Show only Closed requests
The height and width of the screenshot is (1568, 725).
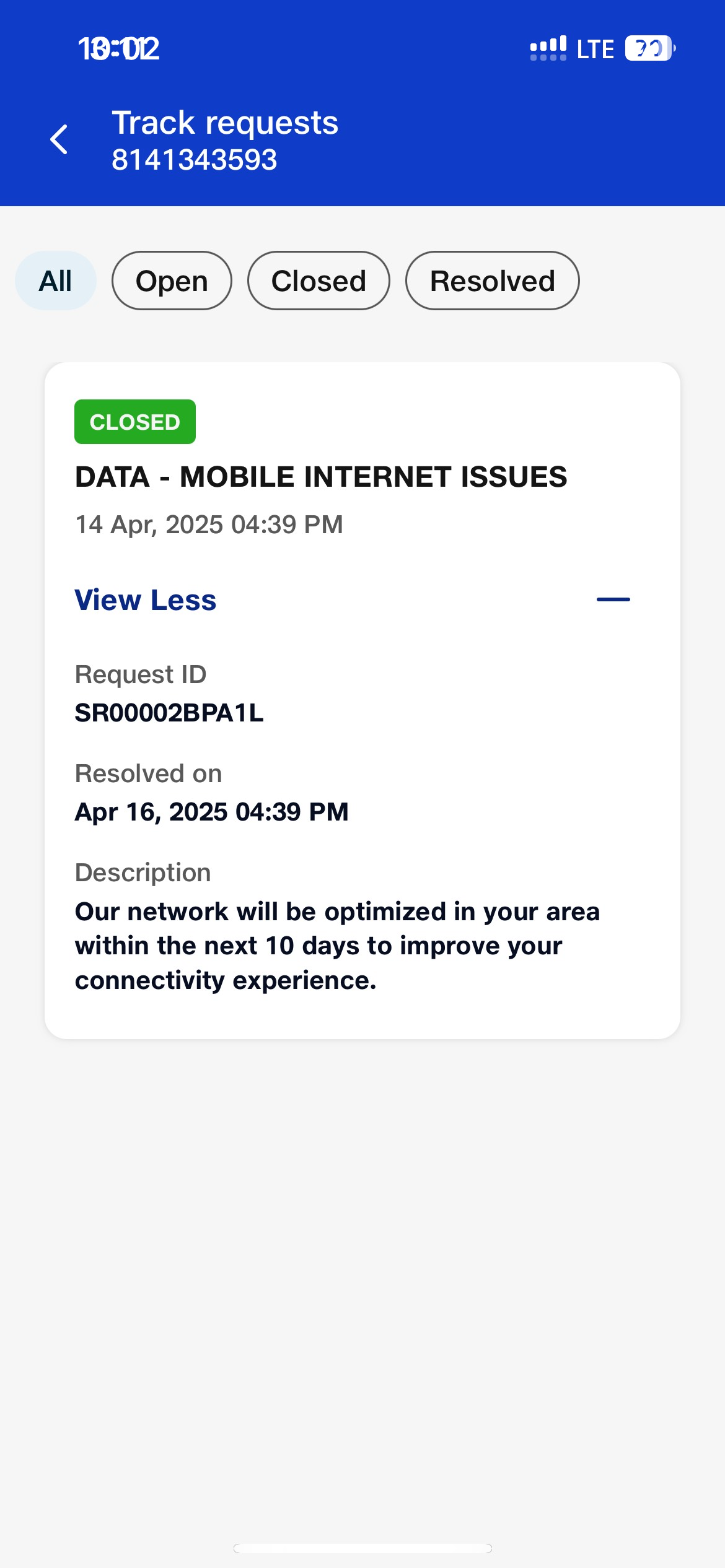(x=319, y=281)
